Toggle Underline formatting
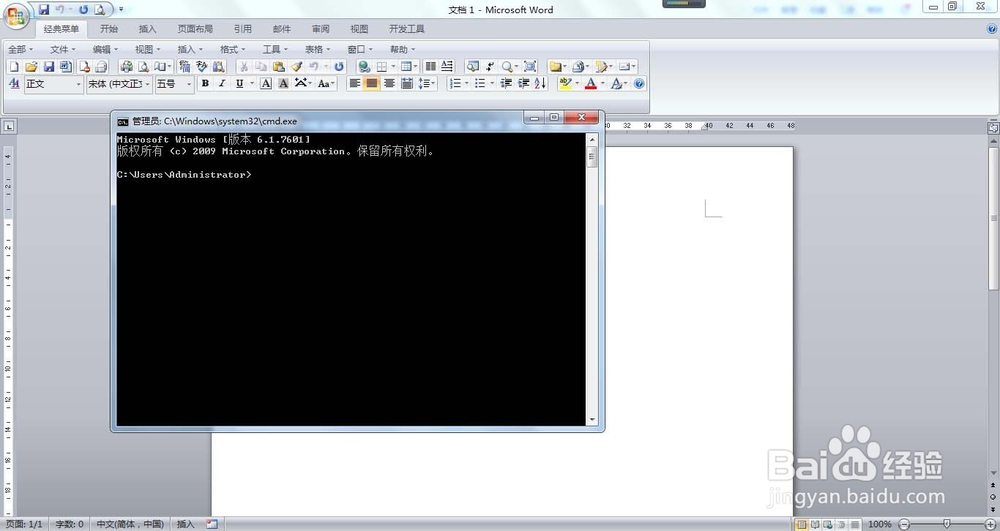The image size is (1000, 531). 239,84
